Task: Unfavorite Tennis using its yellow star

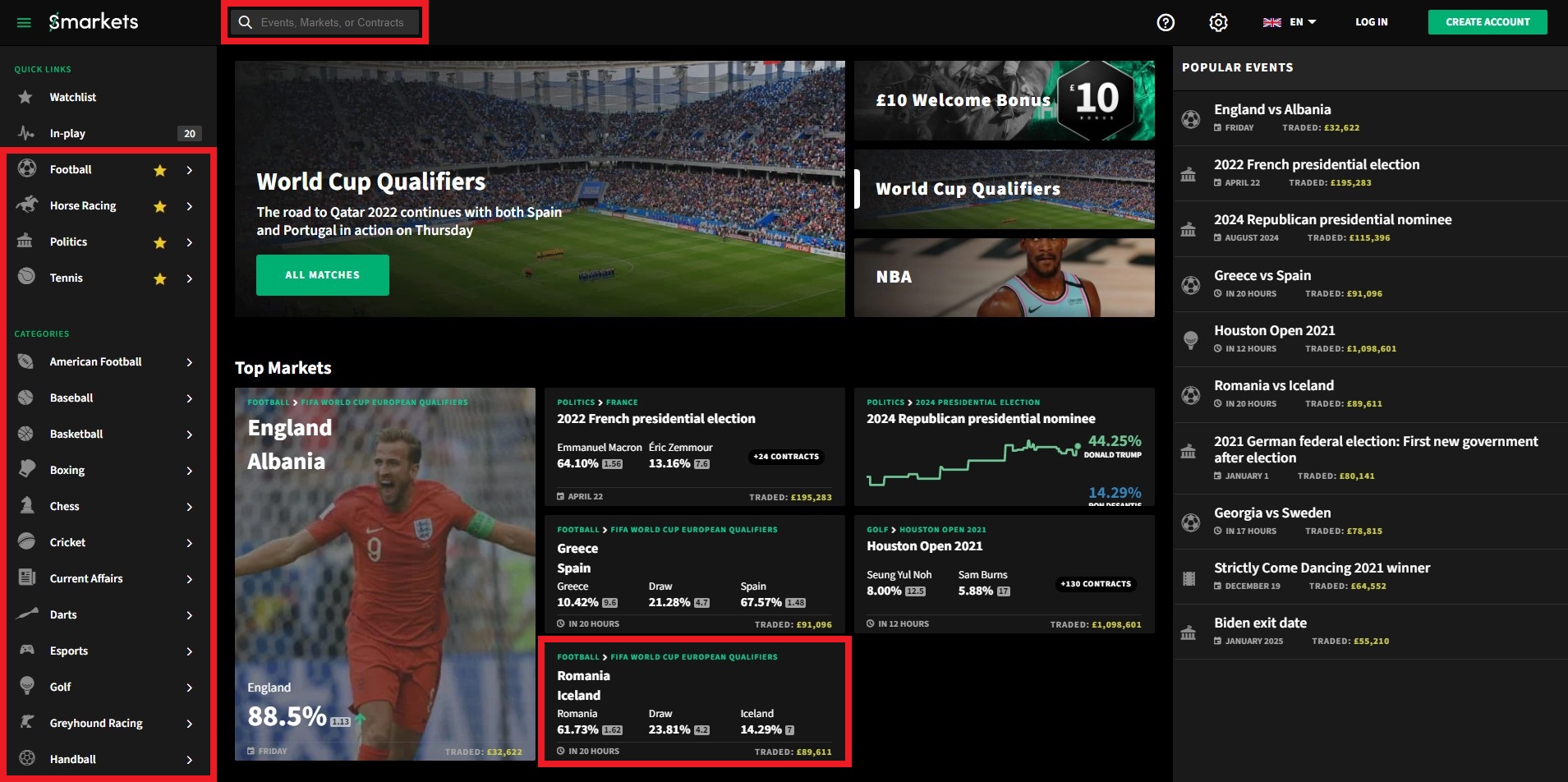Action: click(160, 278)
